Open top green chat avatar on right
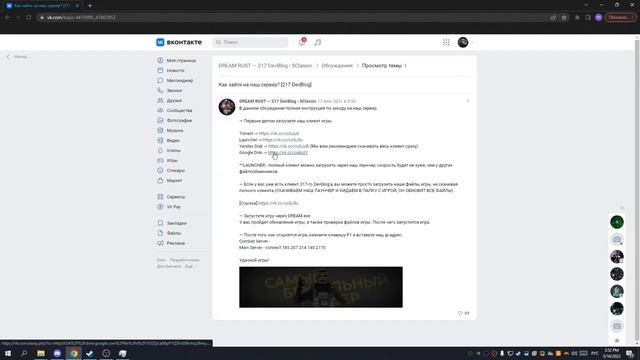The image size is (640, 360). click(x=617, y=222)
